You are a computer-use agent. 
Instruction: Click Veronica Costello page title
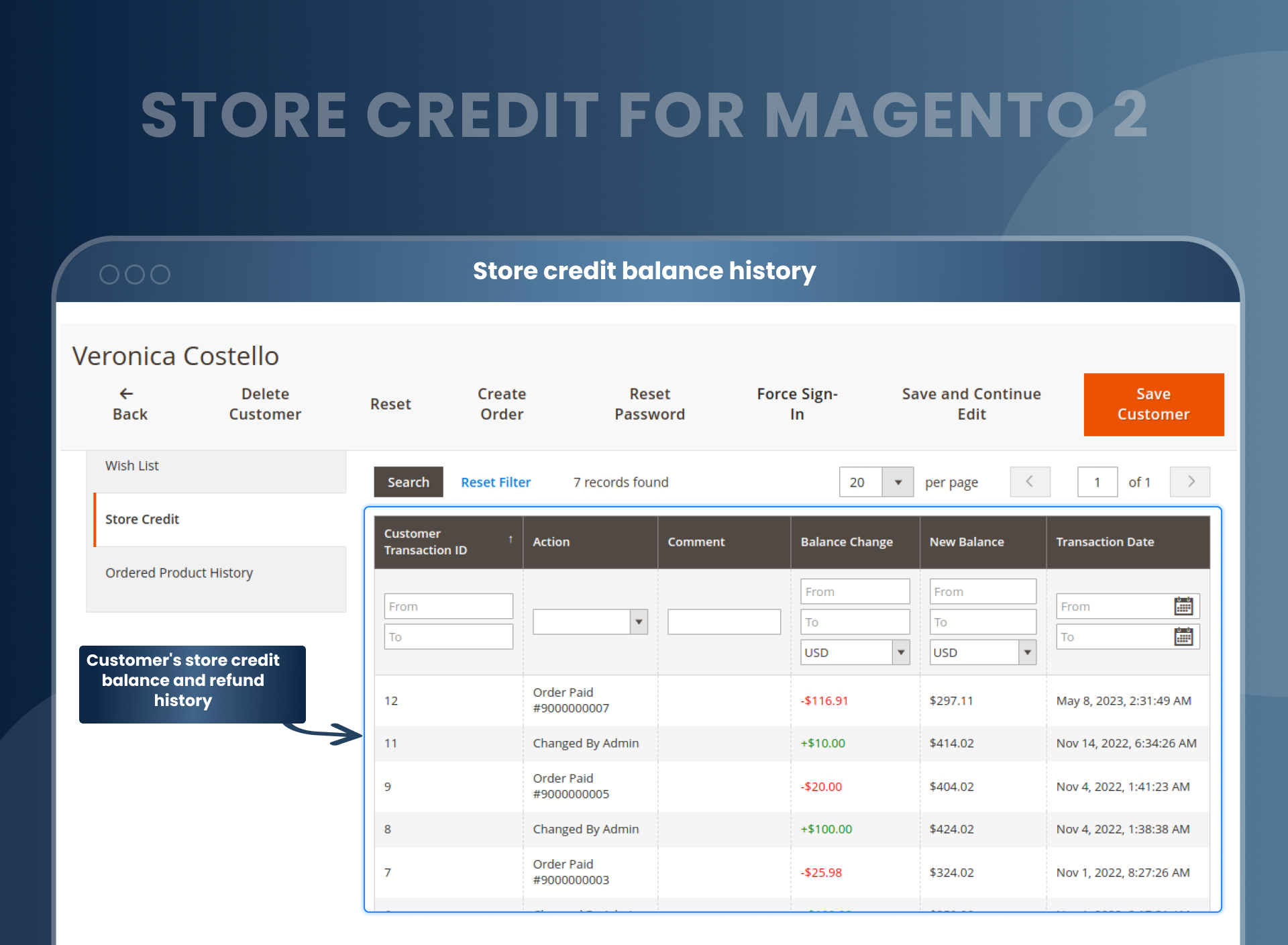tap(176, 356)
